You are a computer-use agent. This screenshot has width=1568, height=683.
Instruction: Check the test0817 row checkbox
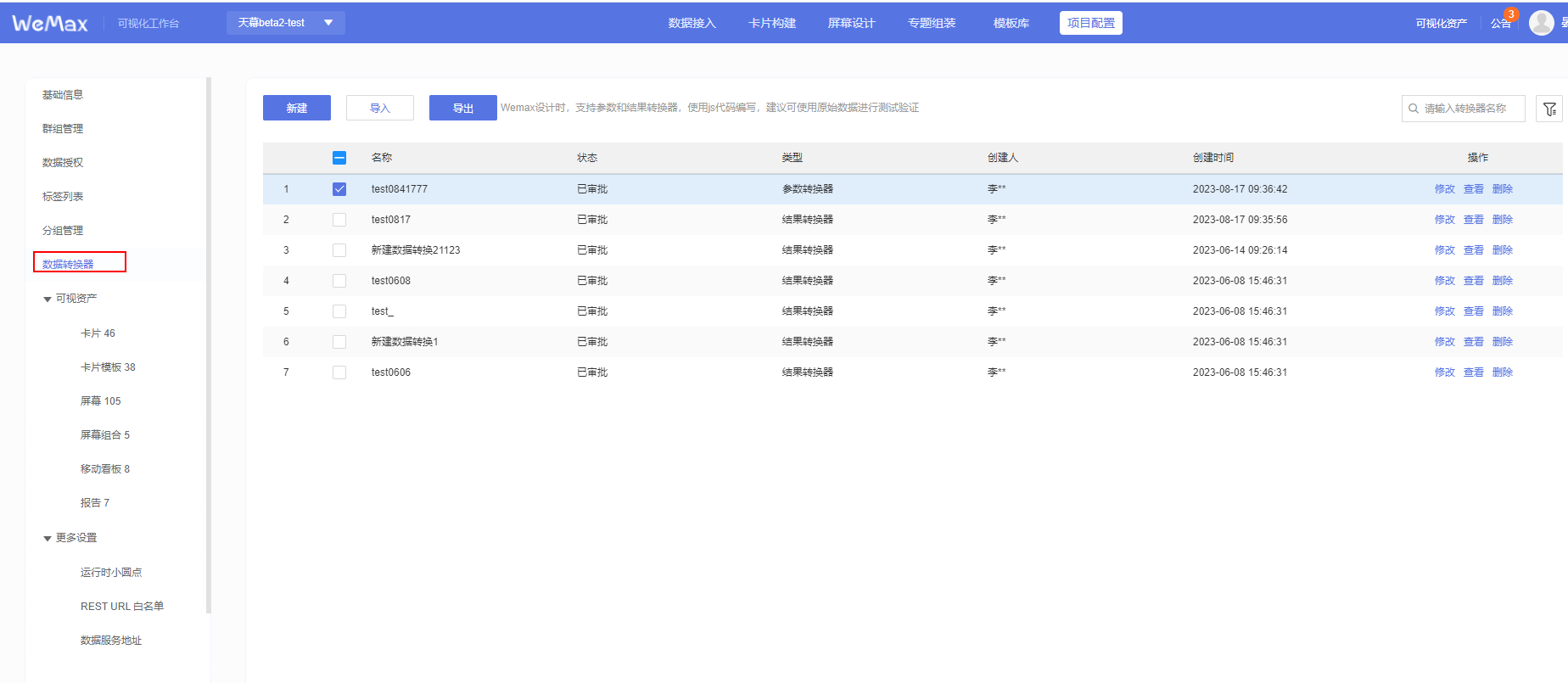339,220
